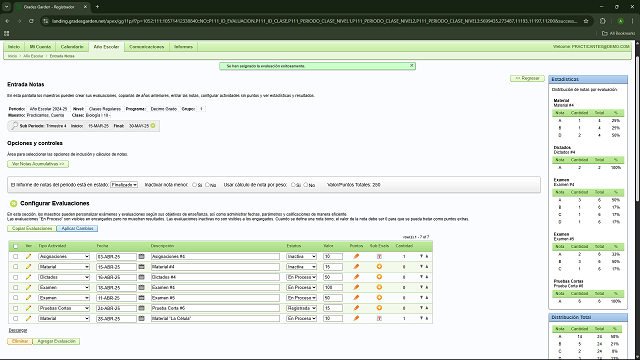Open points entry for Examen #4
The image size is (640, 360).
click(x=356, y=287)
